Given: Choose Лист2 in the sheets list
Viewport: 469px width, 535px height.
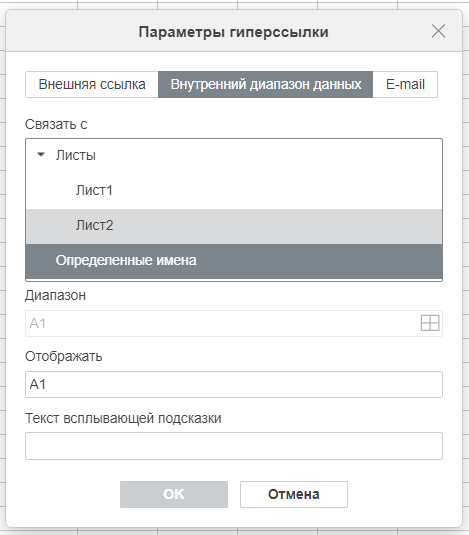Looking at the screenshot, I should tap(234, 226).
